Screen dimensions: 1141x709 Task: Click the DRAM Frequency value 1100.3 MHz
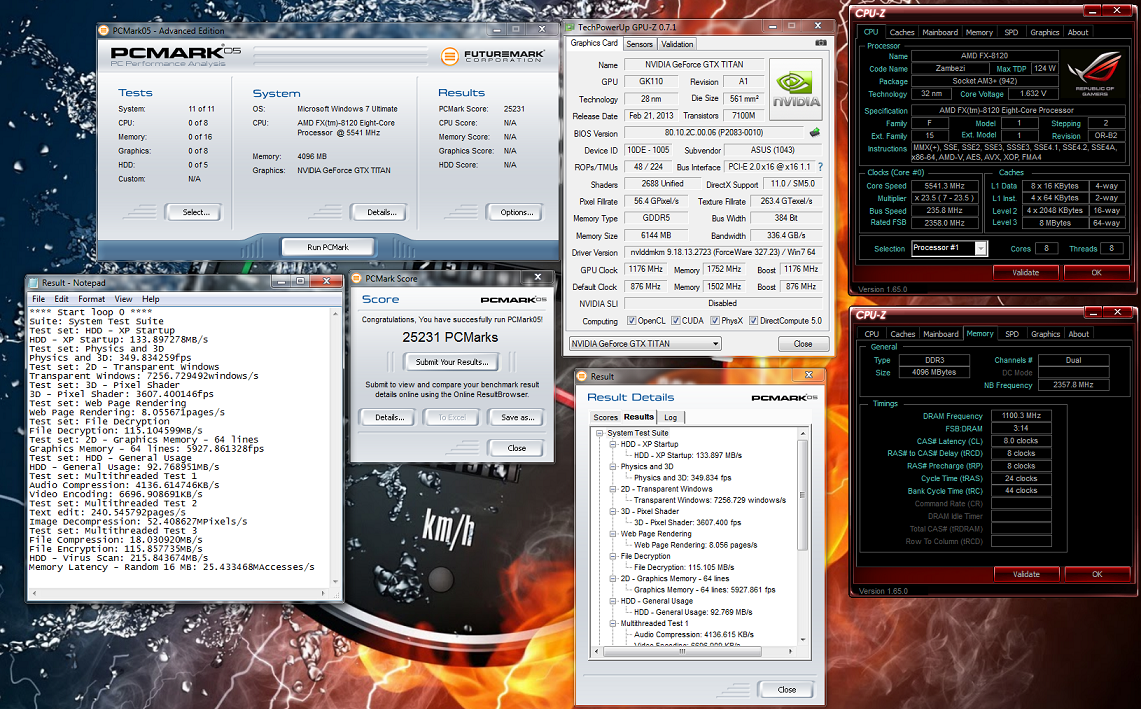(1021, 416)
